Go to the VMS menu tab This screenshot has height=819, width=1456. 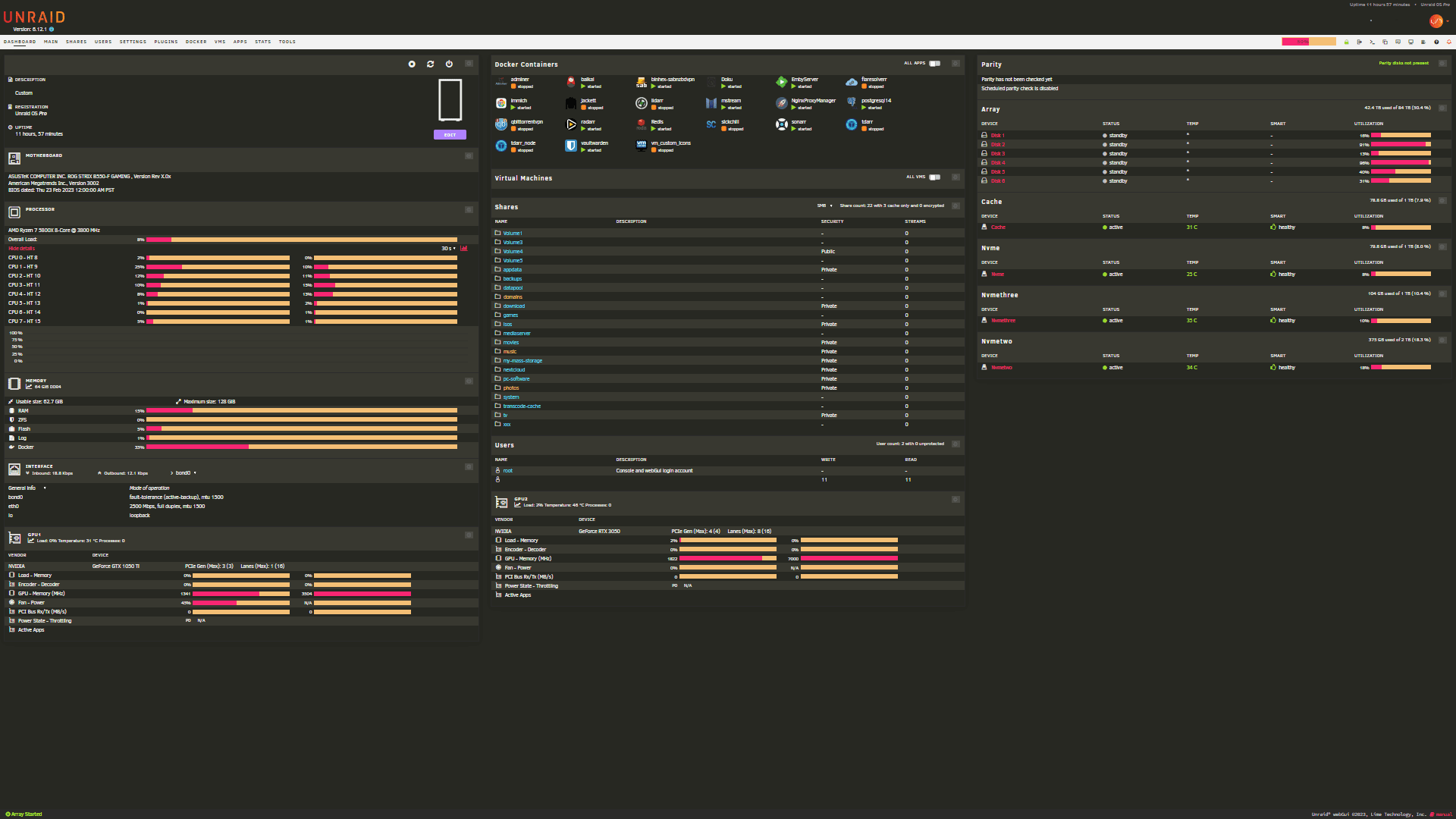coord(220,42)
